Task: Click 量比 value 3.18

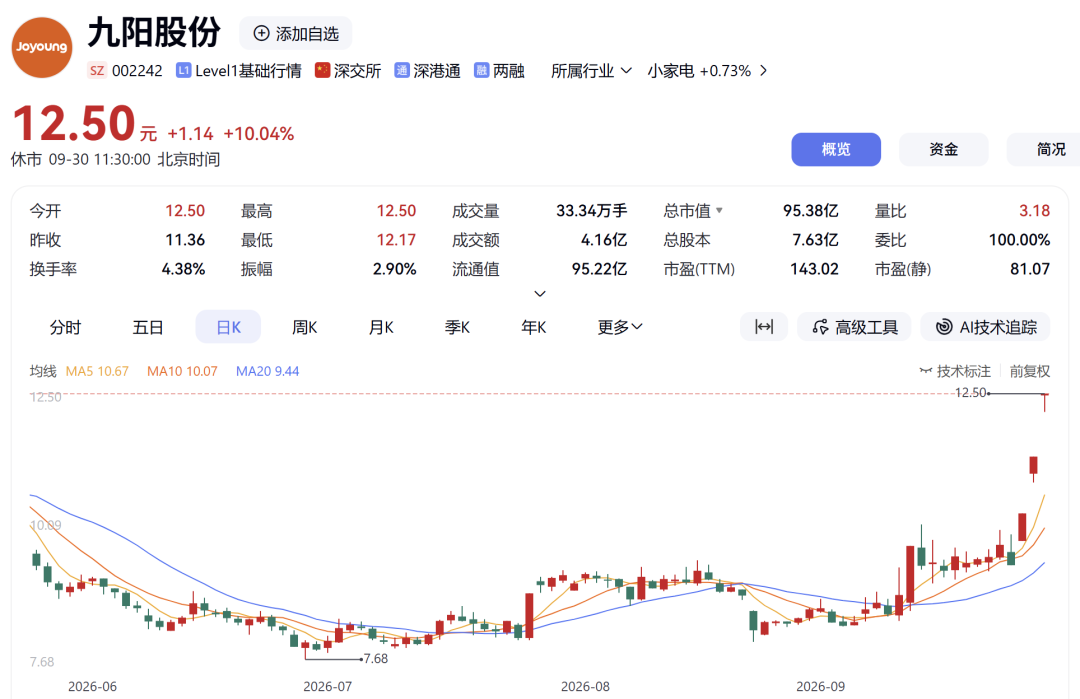Action: 1035,210
